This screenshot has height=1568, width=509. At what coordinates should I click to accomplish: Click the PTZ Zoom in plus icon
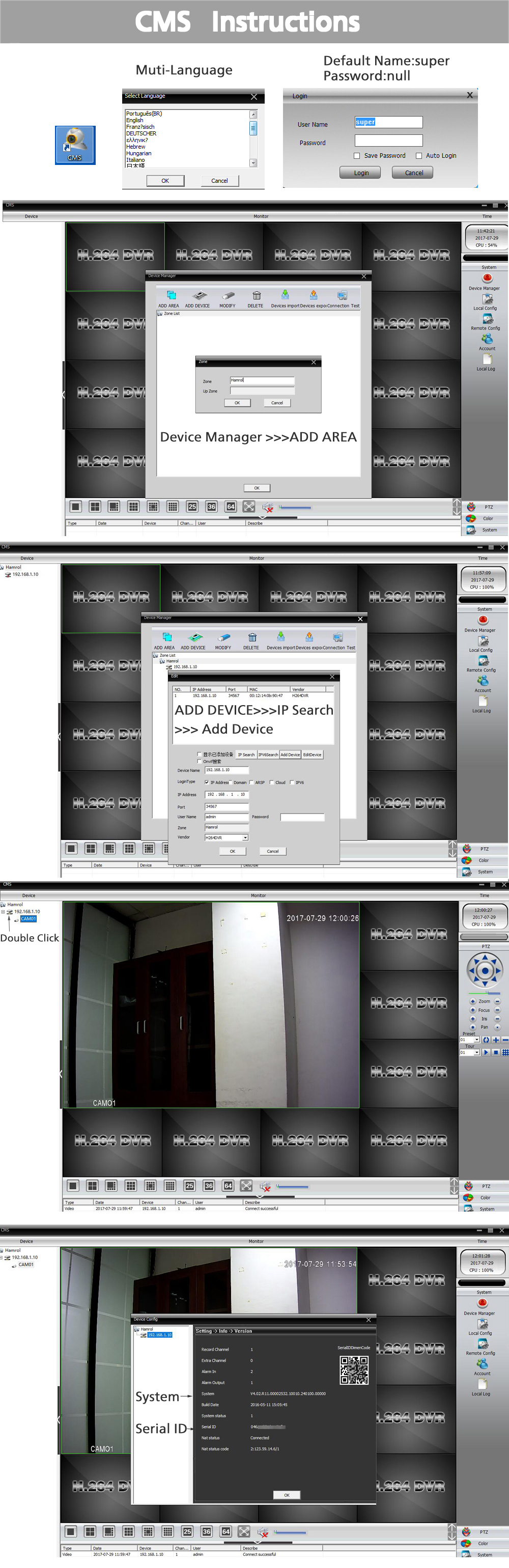tap(472, 1001)
